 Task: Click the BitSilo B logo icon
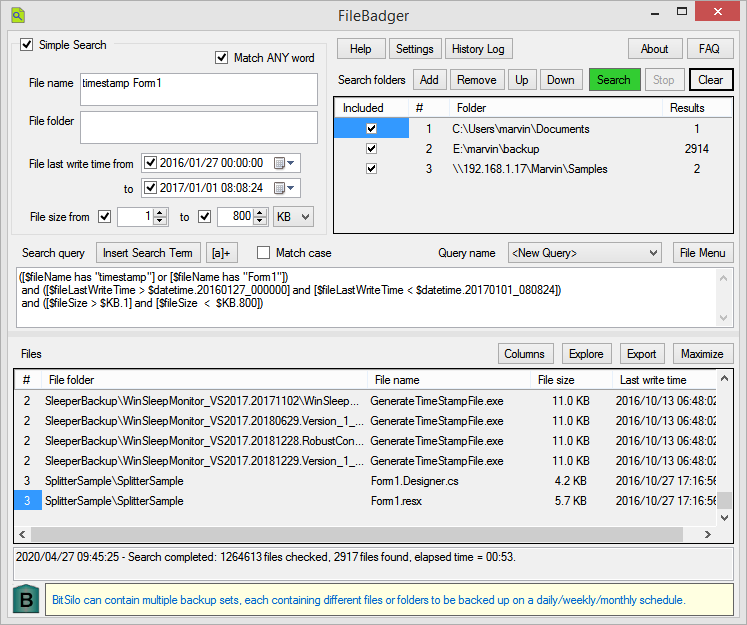tap(26, 599)
